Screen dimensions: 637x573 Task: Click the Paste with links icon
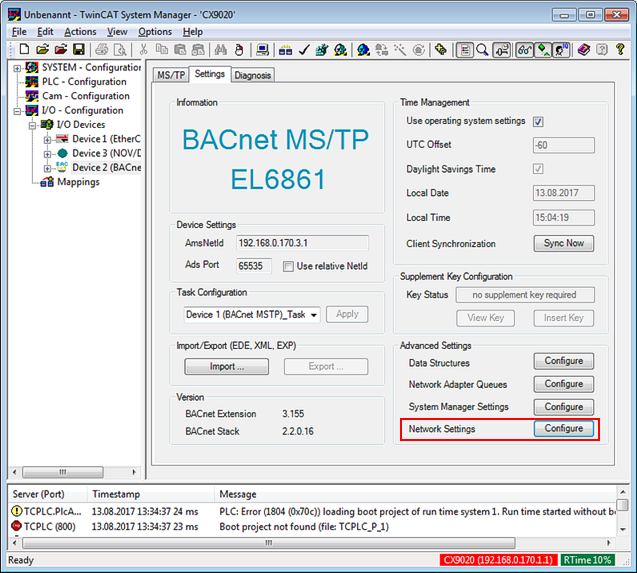tap(198, 50)
